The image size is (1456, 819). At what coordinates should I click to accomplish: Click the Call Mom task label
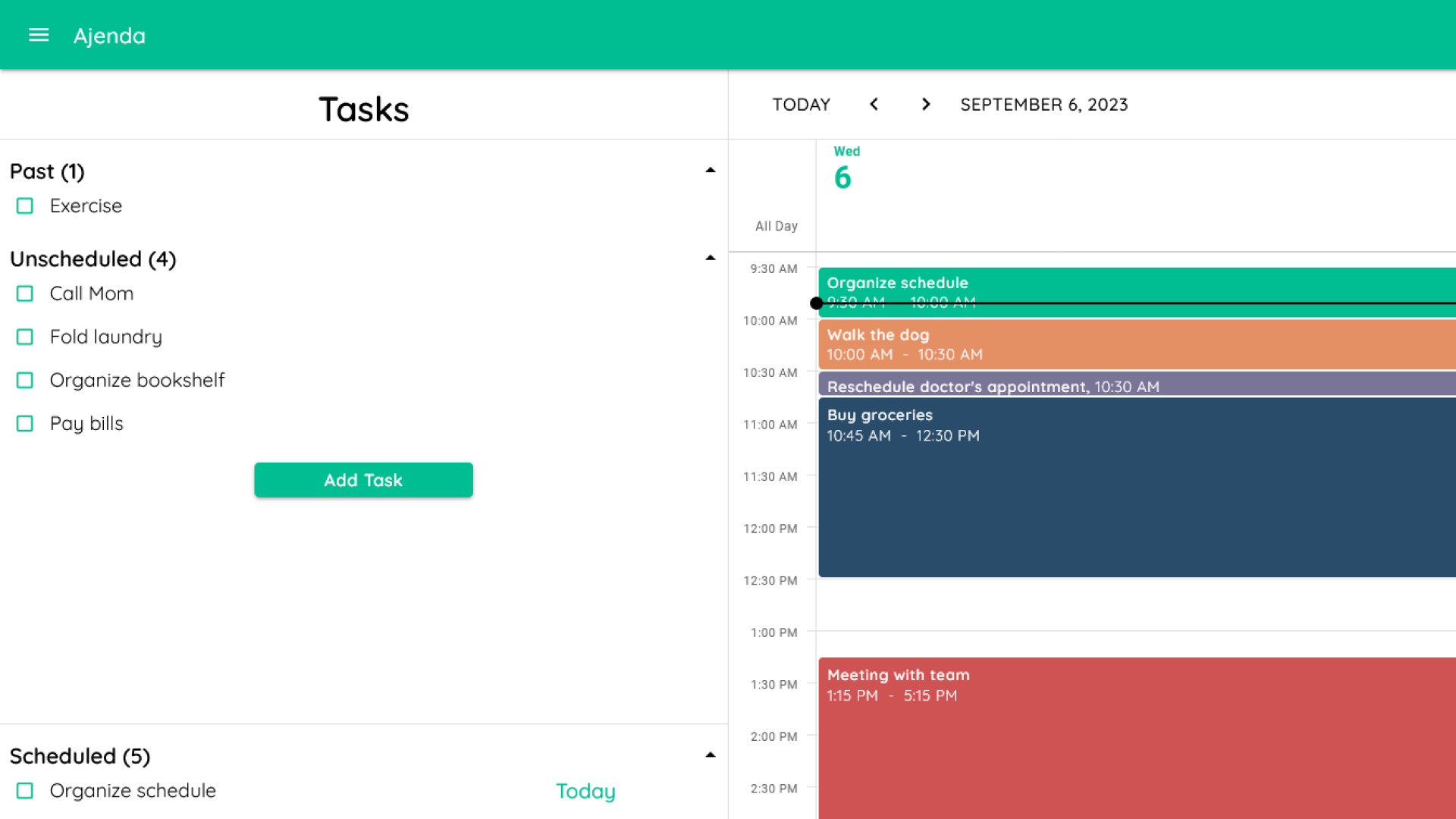click(x=92, y=293)
